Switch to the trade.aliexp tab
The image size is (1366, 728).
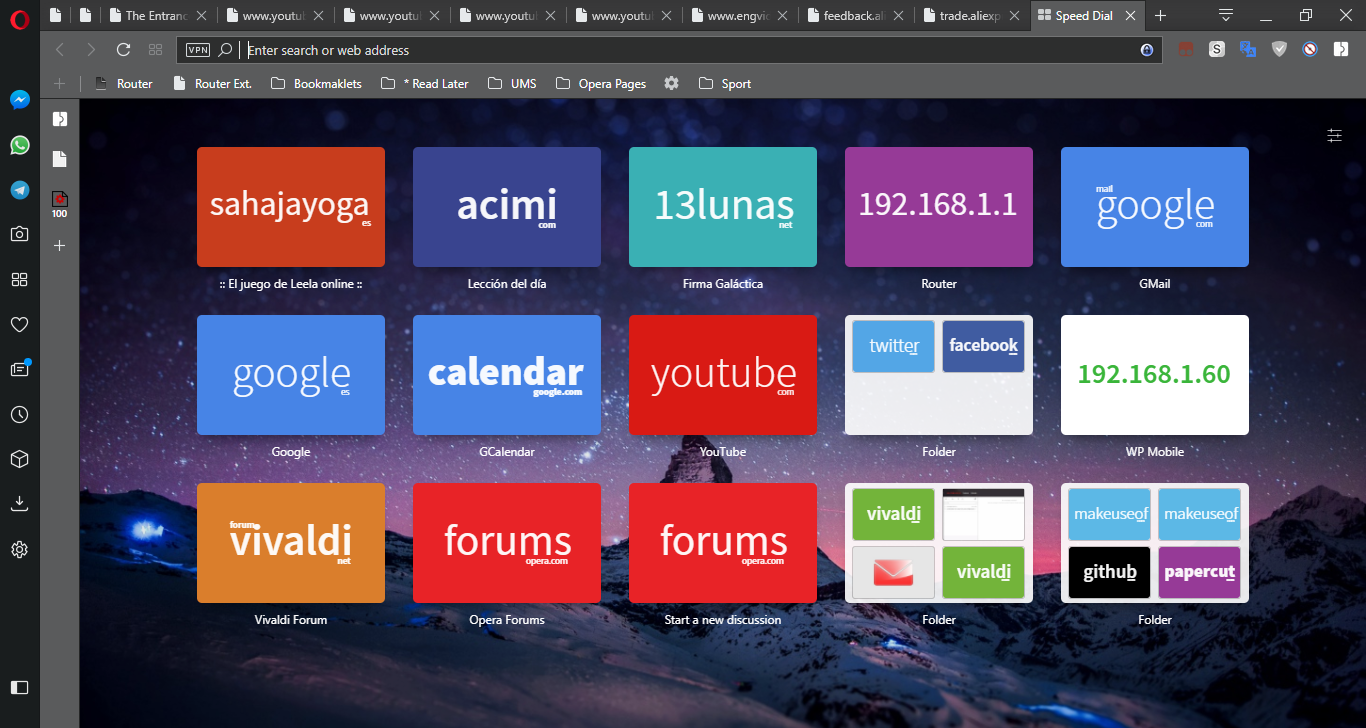(x=970, y=16)
